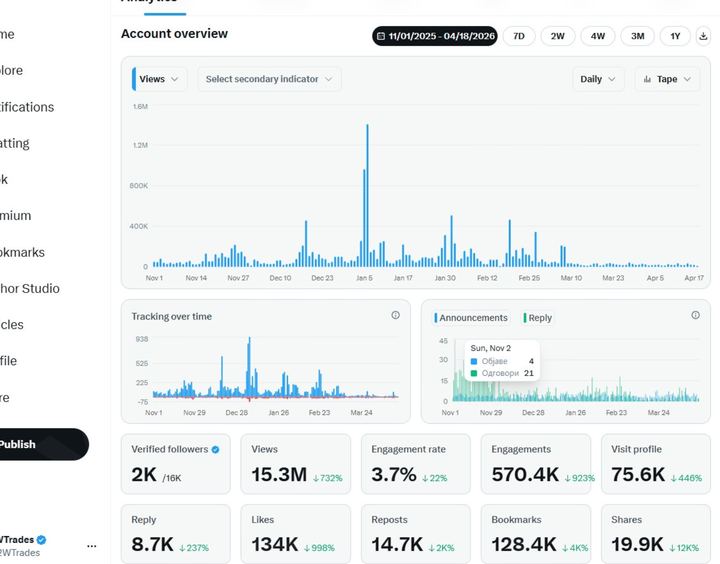
Task: Open the Daily granularity dropdown
Action: pyautogui.click(x=598, y=79)
